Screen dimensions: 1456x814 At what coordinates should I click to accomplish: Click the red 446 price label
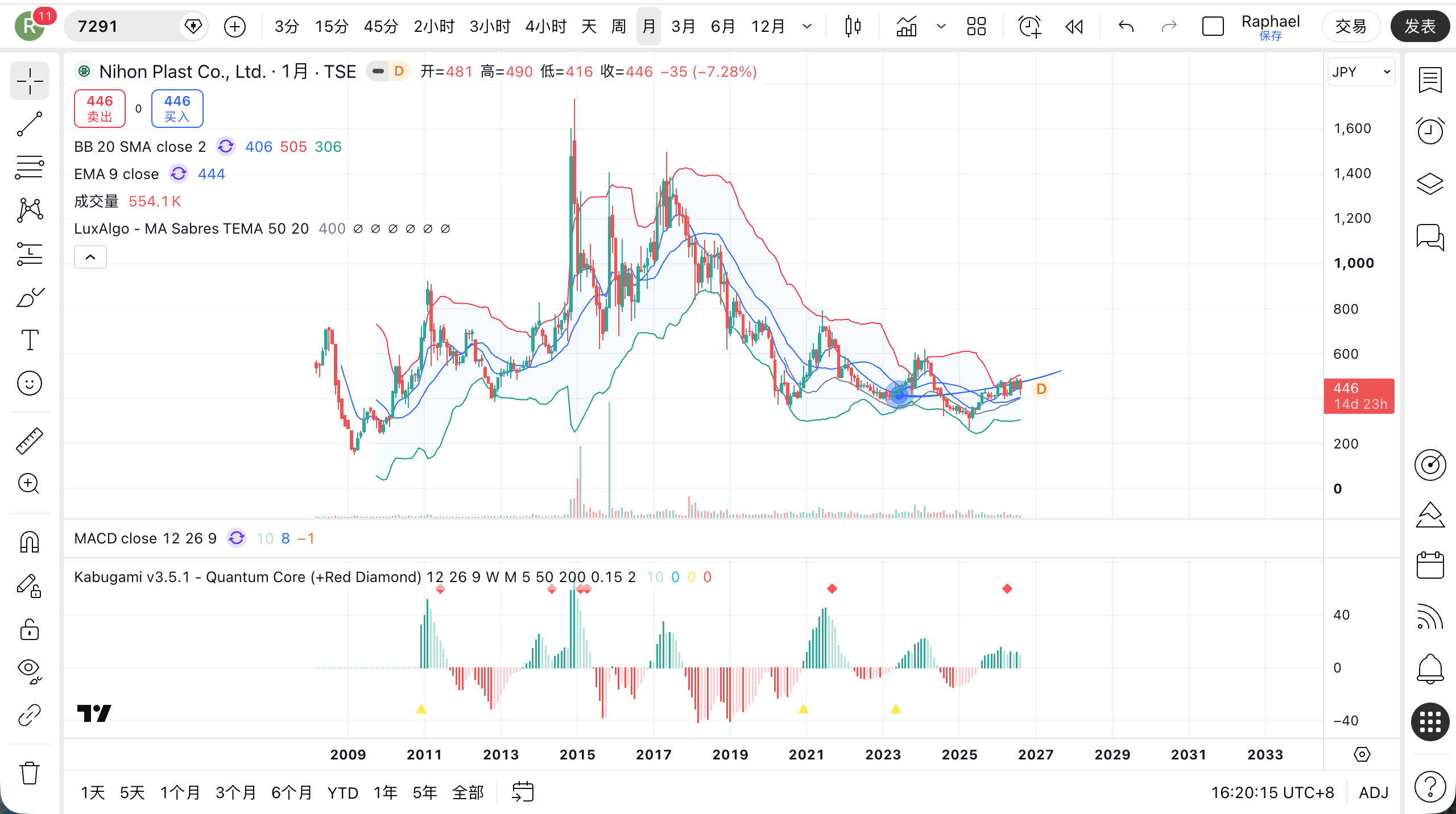click(x=1359, y=396)
